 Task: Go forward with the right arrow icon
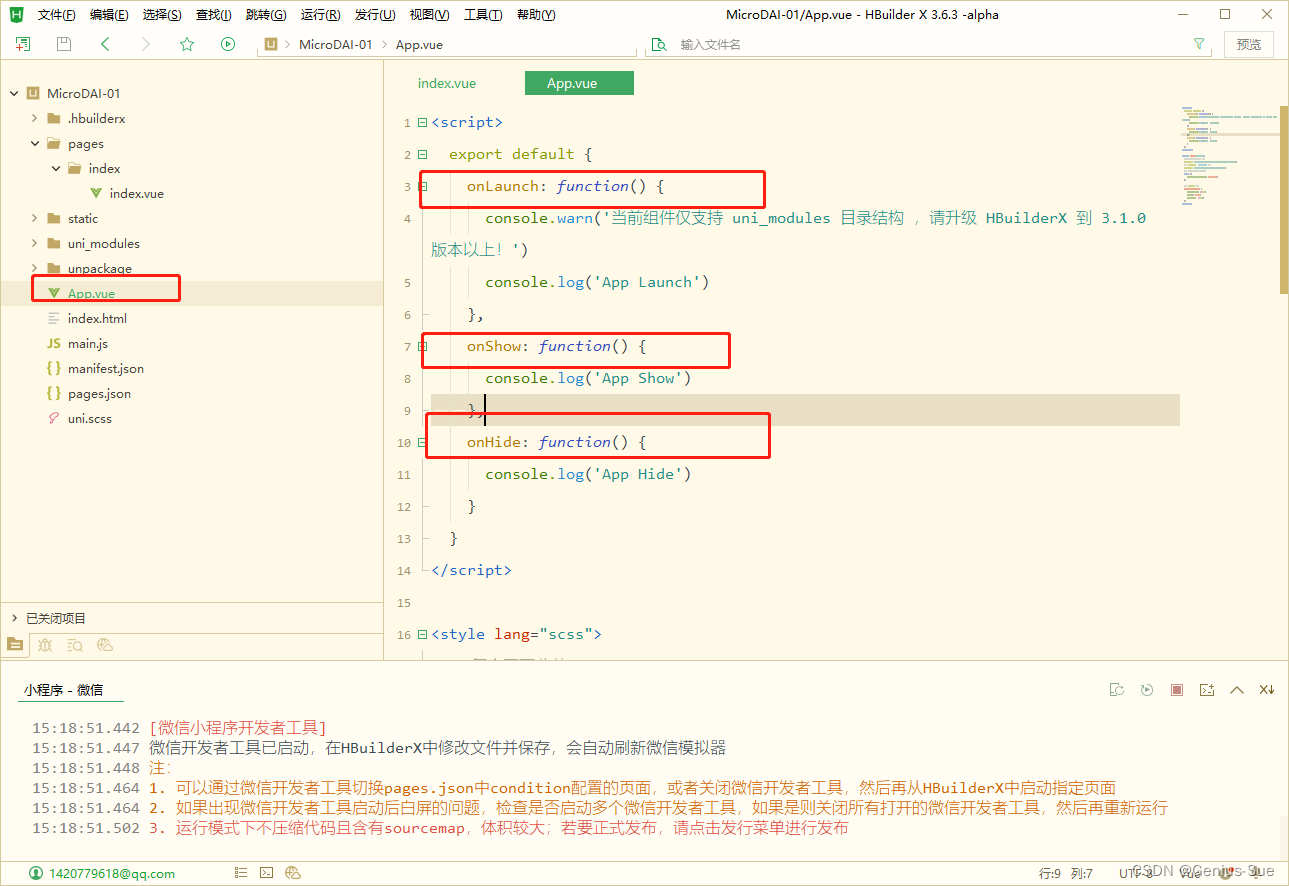click(x=146, y=44)
